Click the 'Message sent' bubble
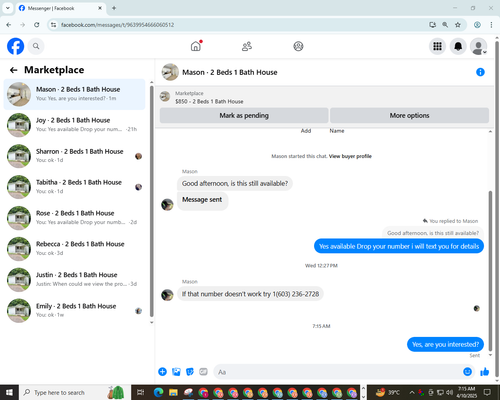This screenshot has width=500, height=400. pos(202,200)
